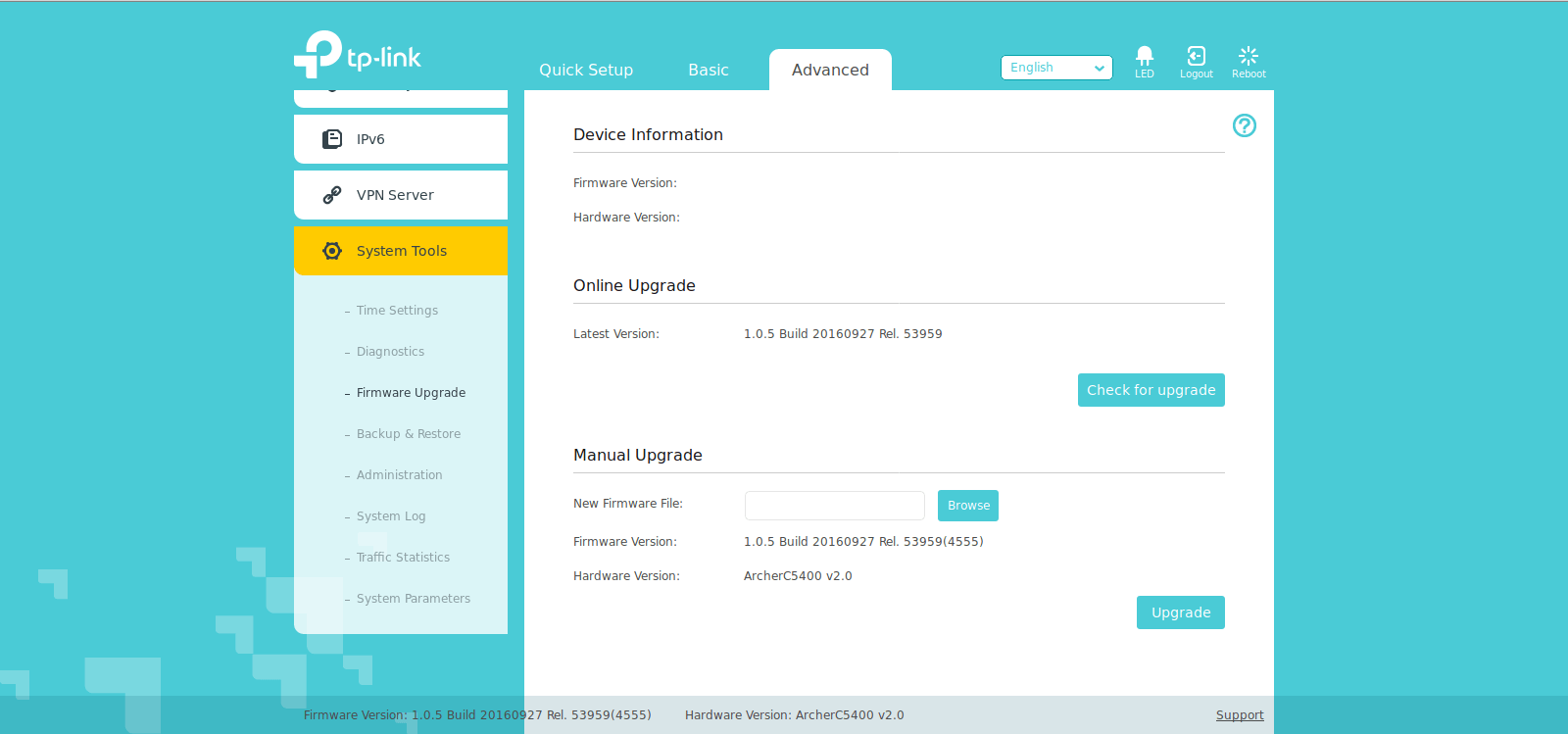
Task: Open Time Settings submenu item
Action: point(397,311)
